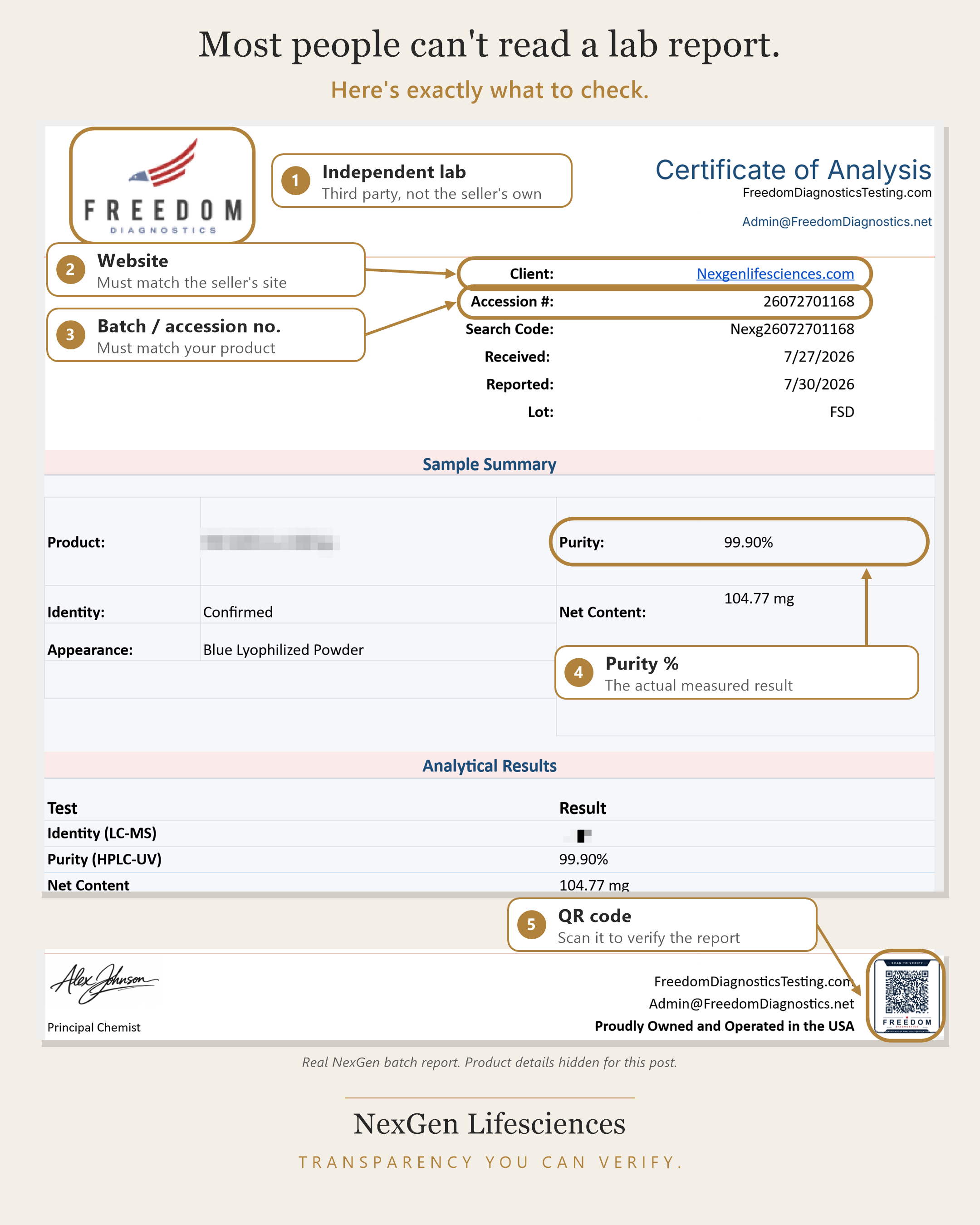This screenshot has width=980, height=1225.
Task: Click the Freedom Diagnostics logo
Action: (x=162, y=186)
